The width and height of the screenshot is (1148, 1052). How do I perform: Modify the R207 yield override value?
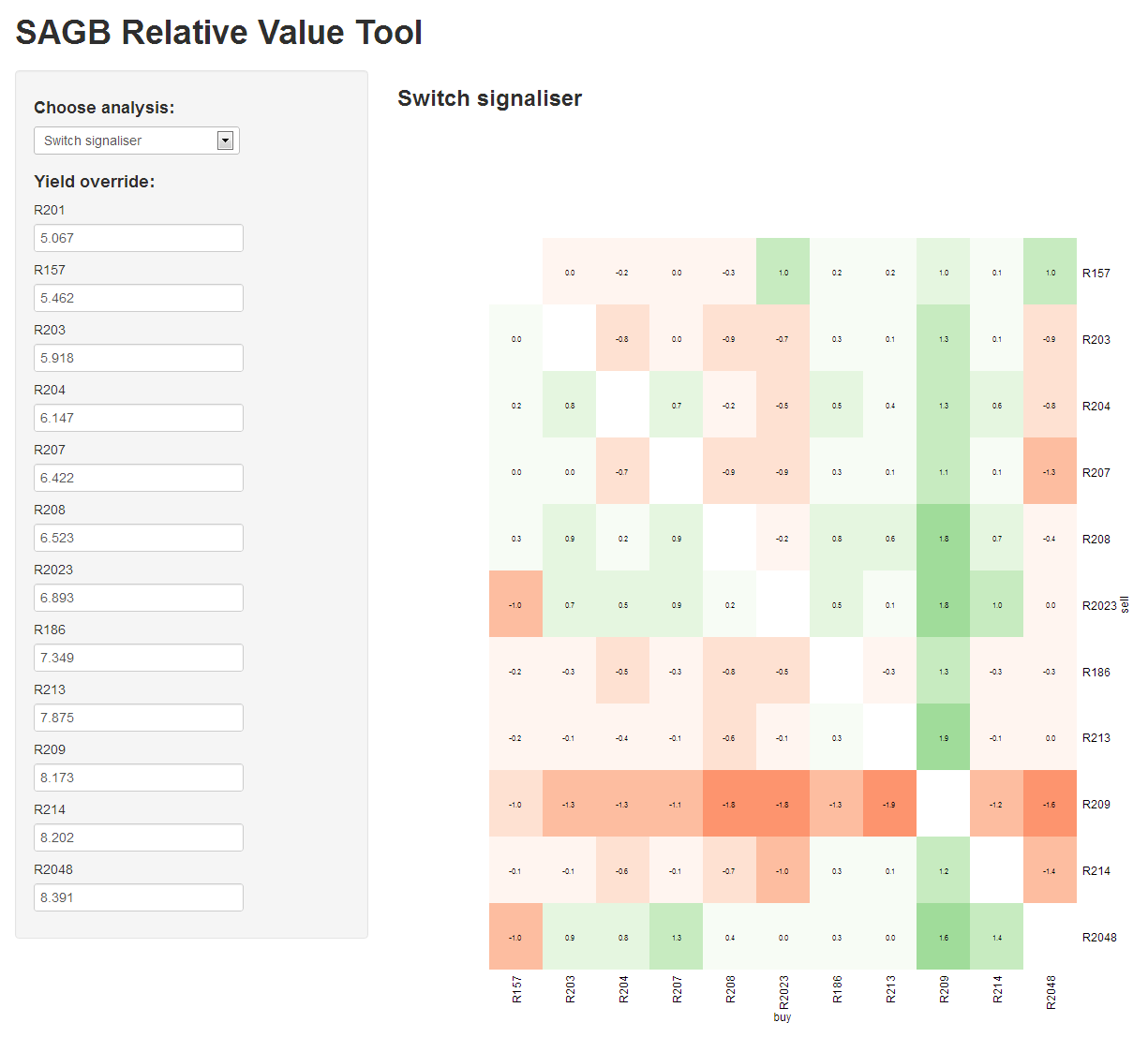(138, 478)
